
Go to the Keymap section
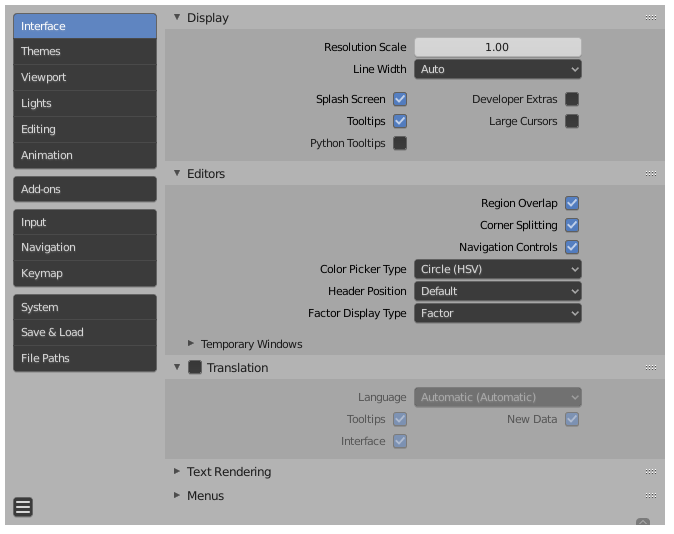click(85, 273)
